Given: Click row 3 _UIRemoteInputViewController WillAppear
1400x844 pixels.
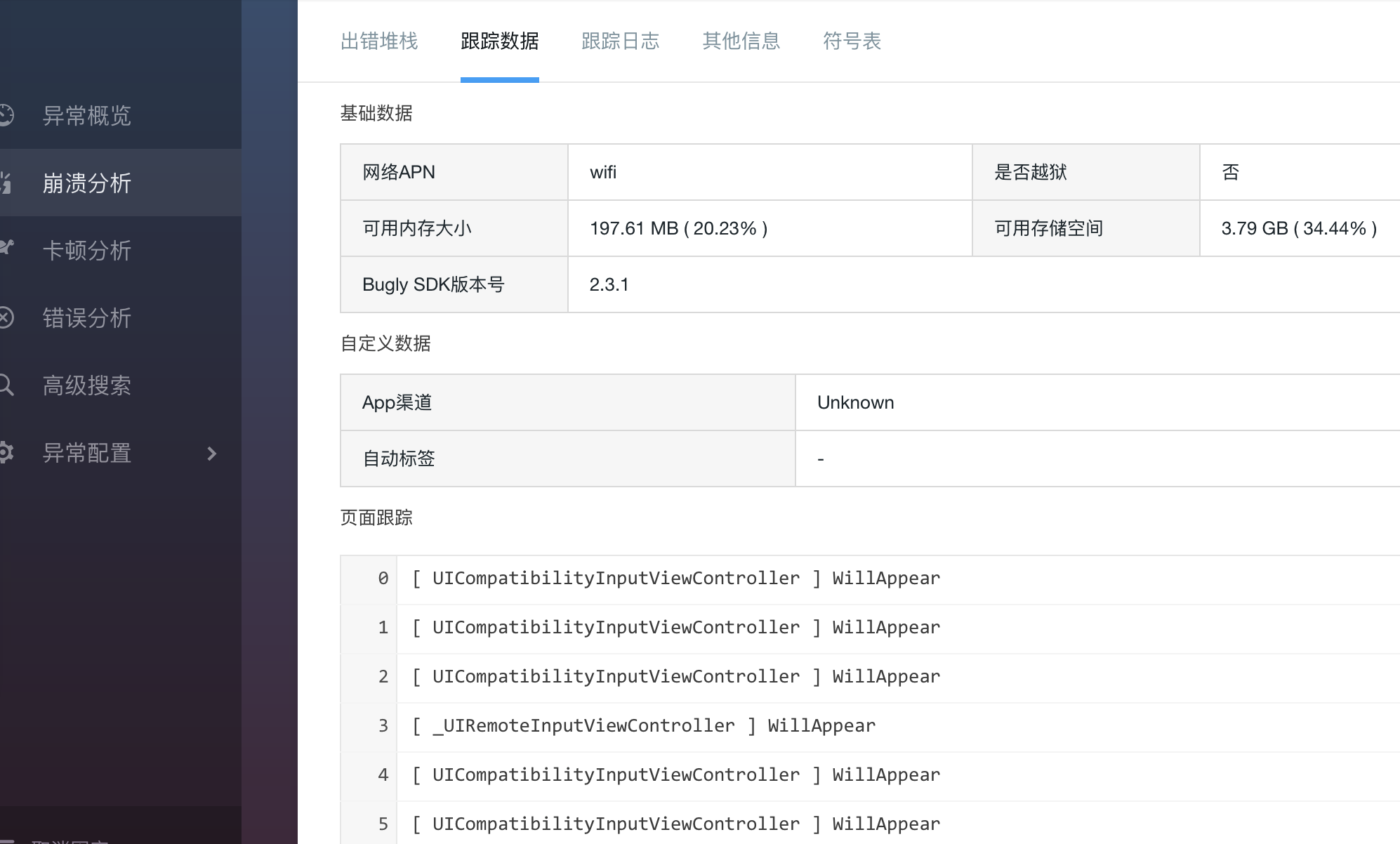Looking at the screenshot, I should (871, 726).
